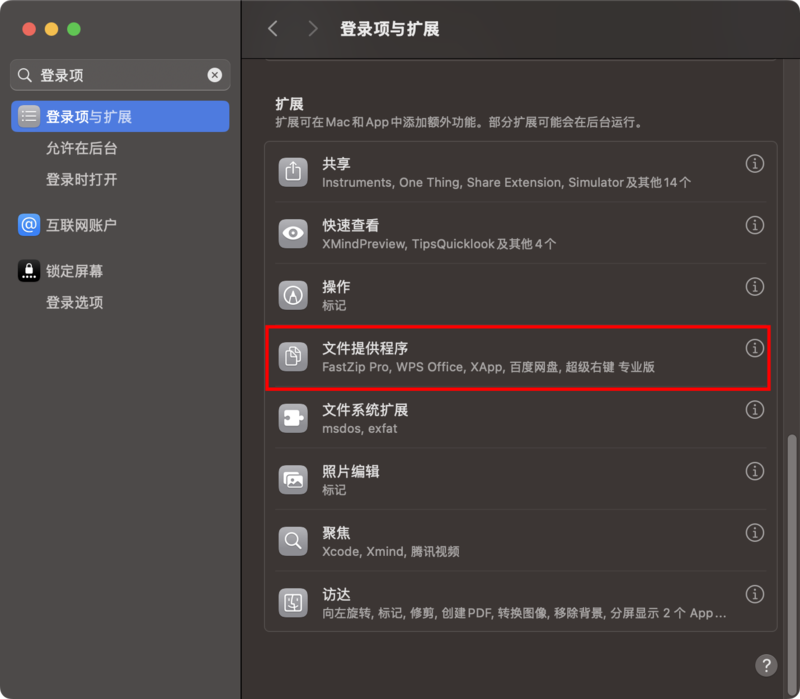The image size is (800, 699).
Task: Clear the search field text
Action: click(x=214, y=75)
